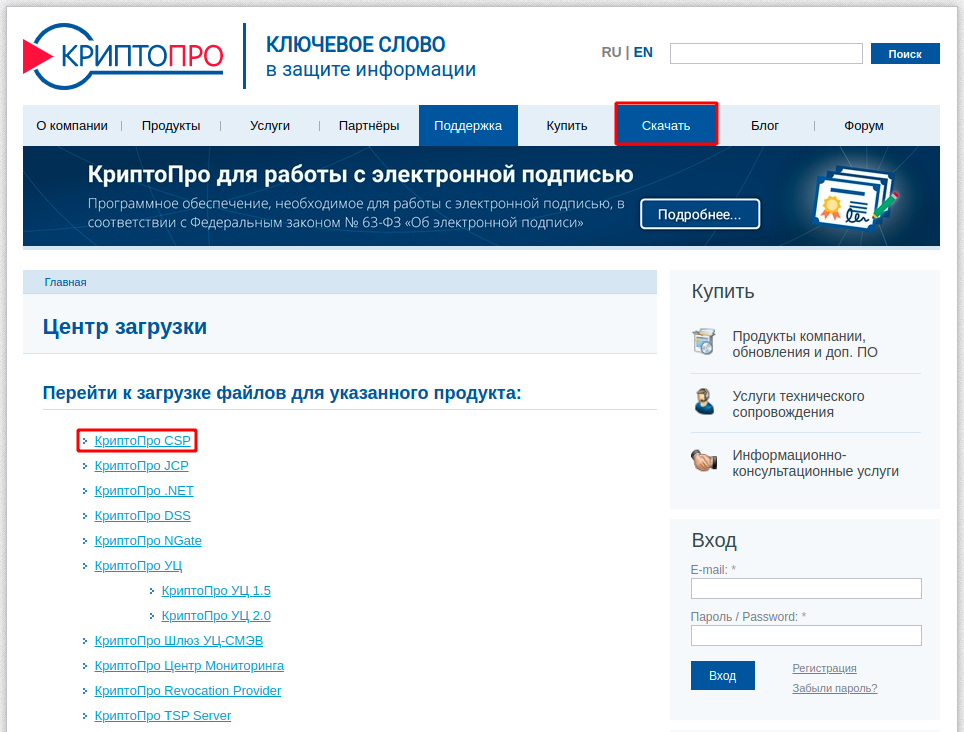Click the handshake icon by Информационно-консультационные услуги
The height and width of the screenshot is (732, 964).
coord(704,460)
